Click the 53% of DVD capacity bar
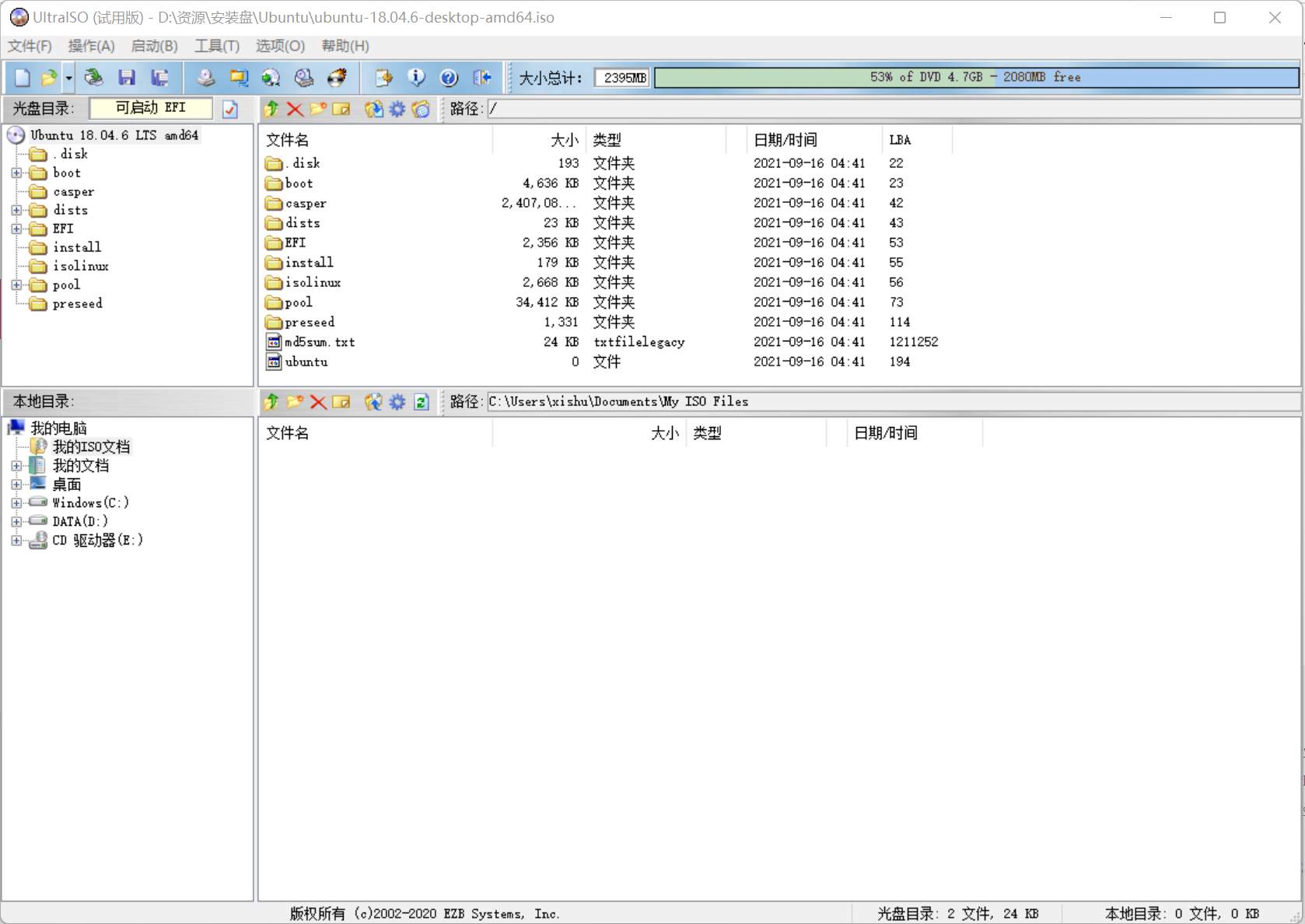Screen dimensions: 1305x924 pos(977,77)
